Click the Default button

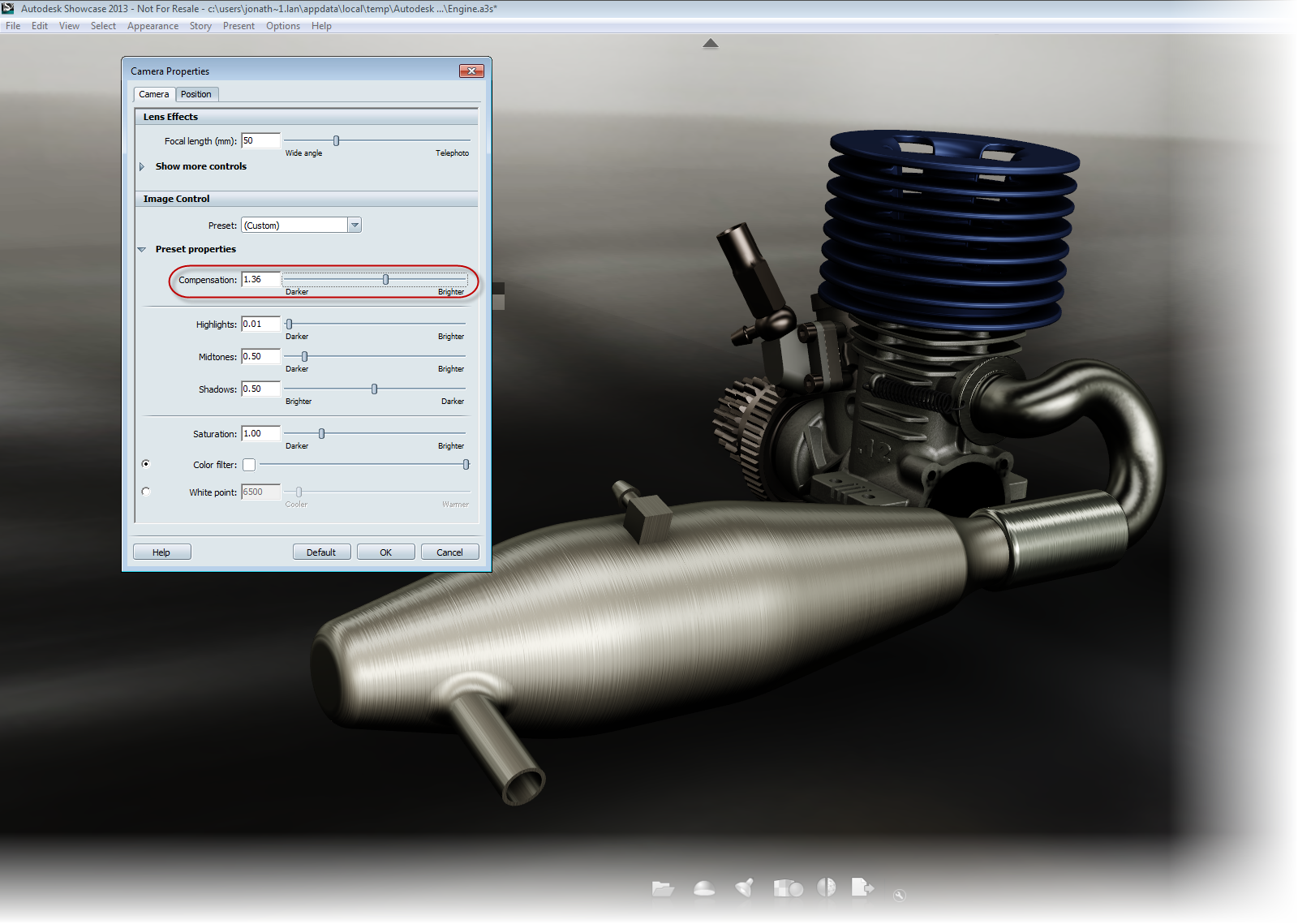pyautogui.click(x=321, y=552)
